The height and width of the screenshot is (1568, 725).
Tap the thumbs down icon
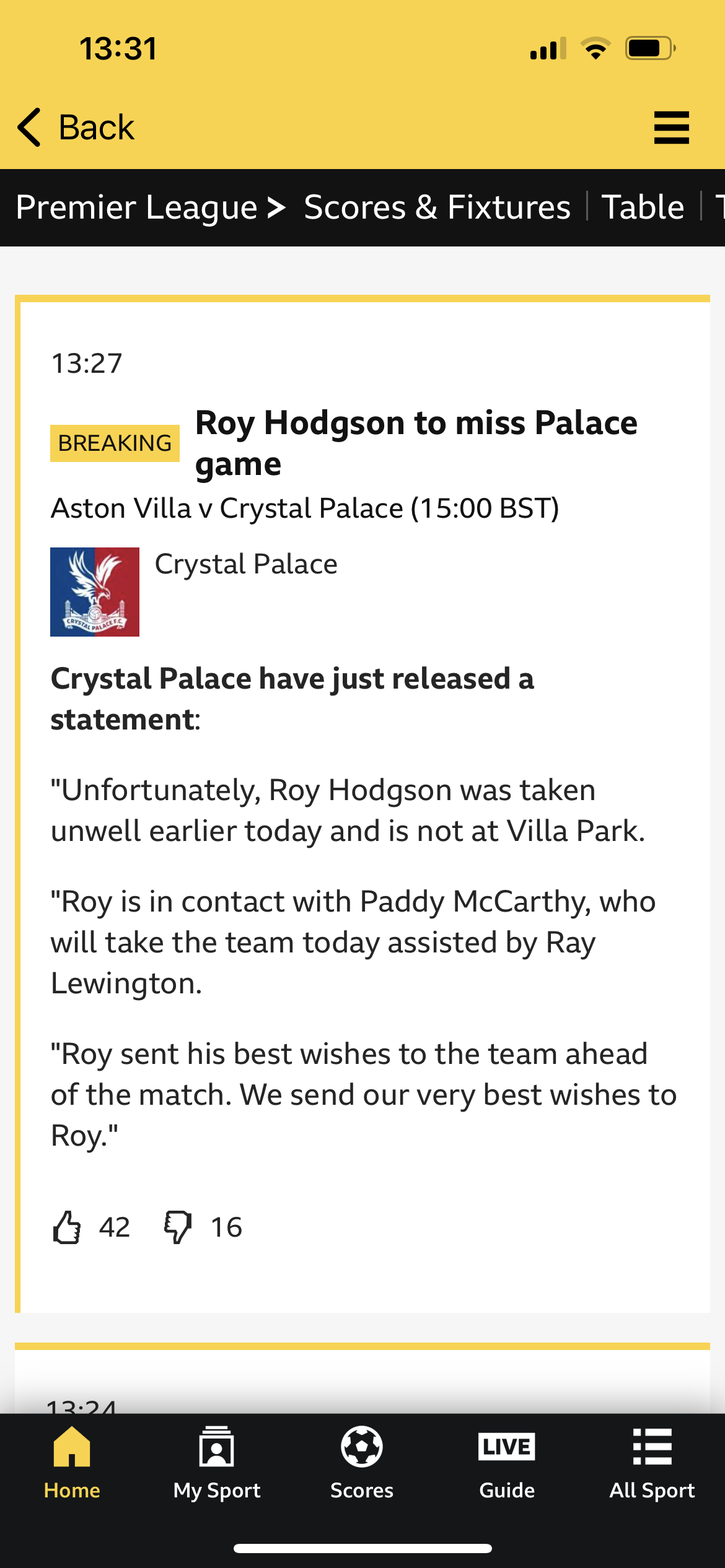click(x=178, y=1227)
